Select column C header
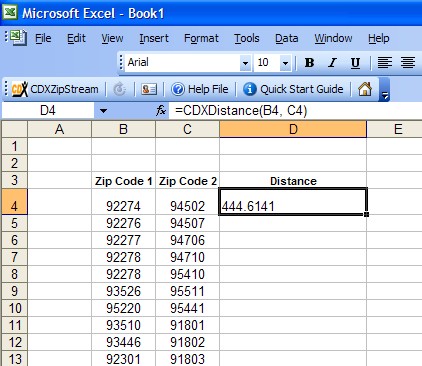Viewport: 422px width, 366px height. click(187, 129)
